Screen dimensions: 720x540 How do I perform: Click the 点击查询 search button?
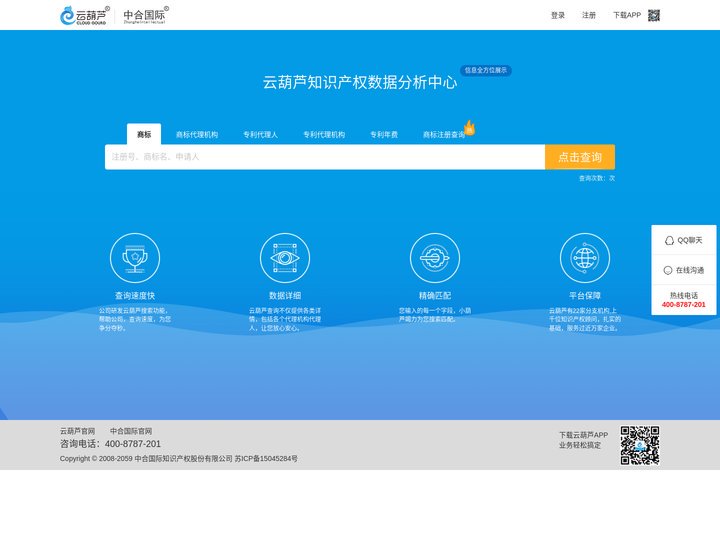point(580,157)
